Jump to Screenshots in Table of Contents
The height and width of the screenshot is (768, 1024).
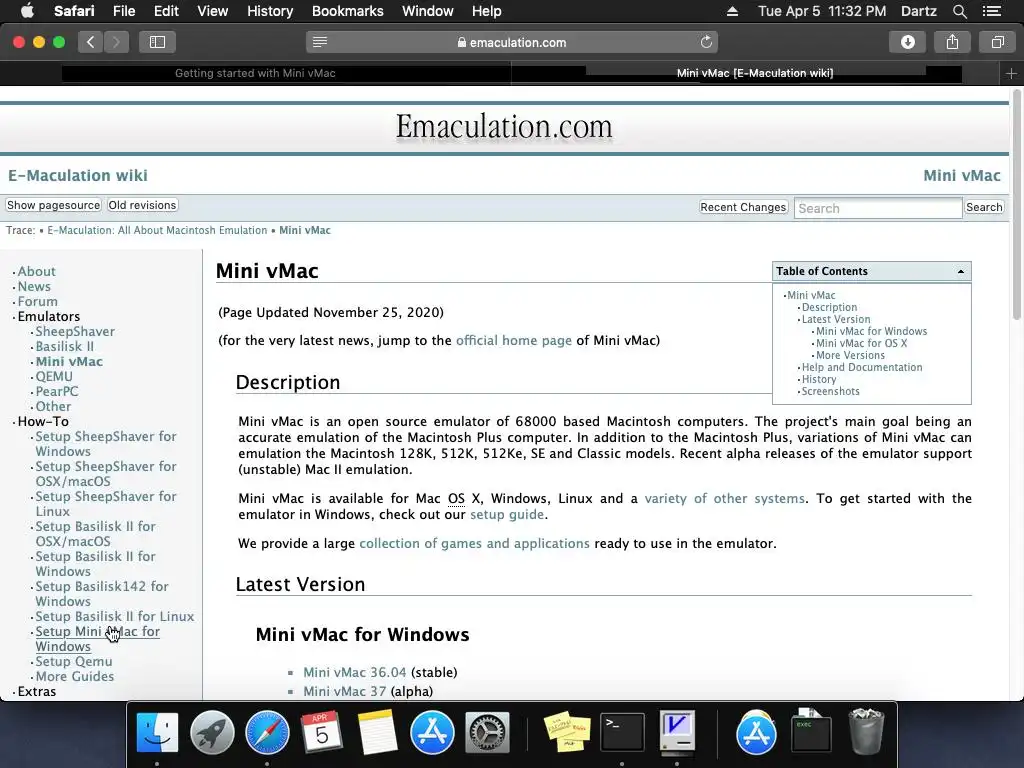click(x=830, y=391)
